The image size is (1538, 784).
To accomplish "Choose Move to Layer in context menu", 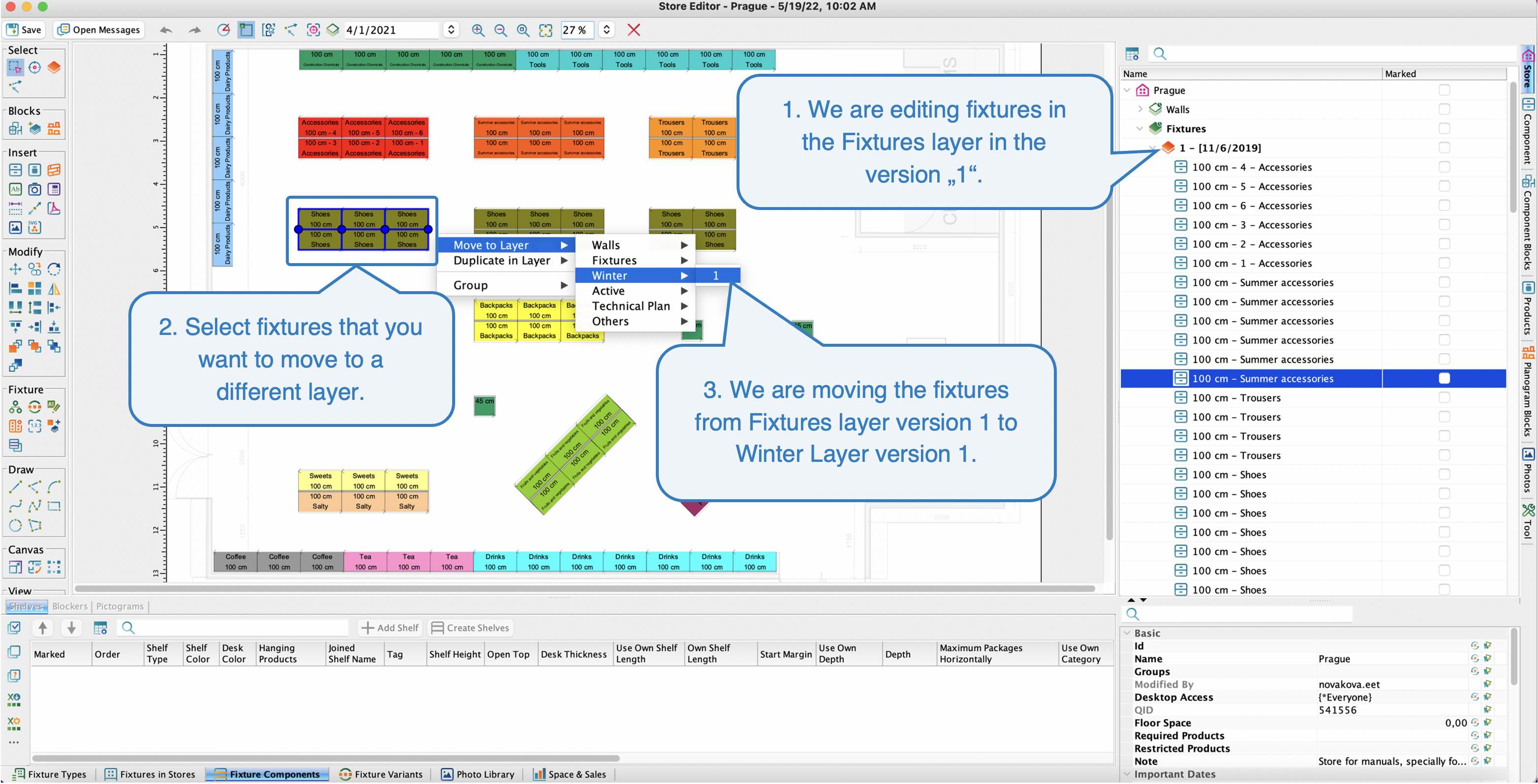I will [506, 245].
